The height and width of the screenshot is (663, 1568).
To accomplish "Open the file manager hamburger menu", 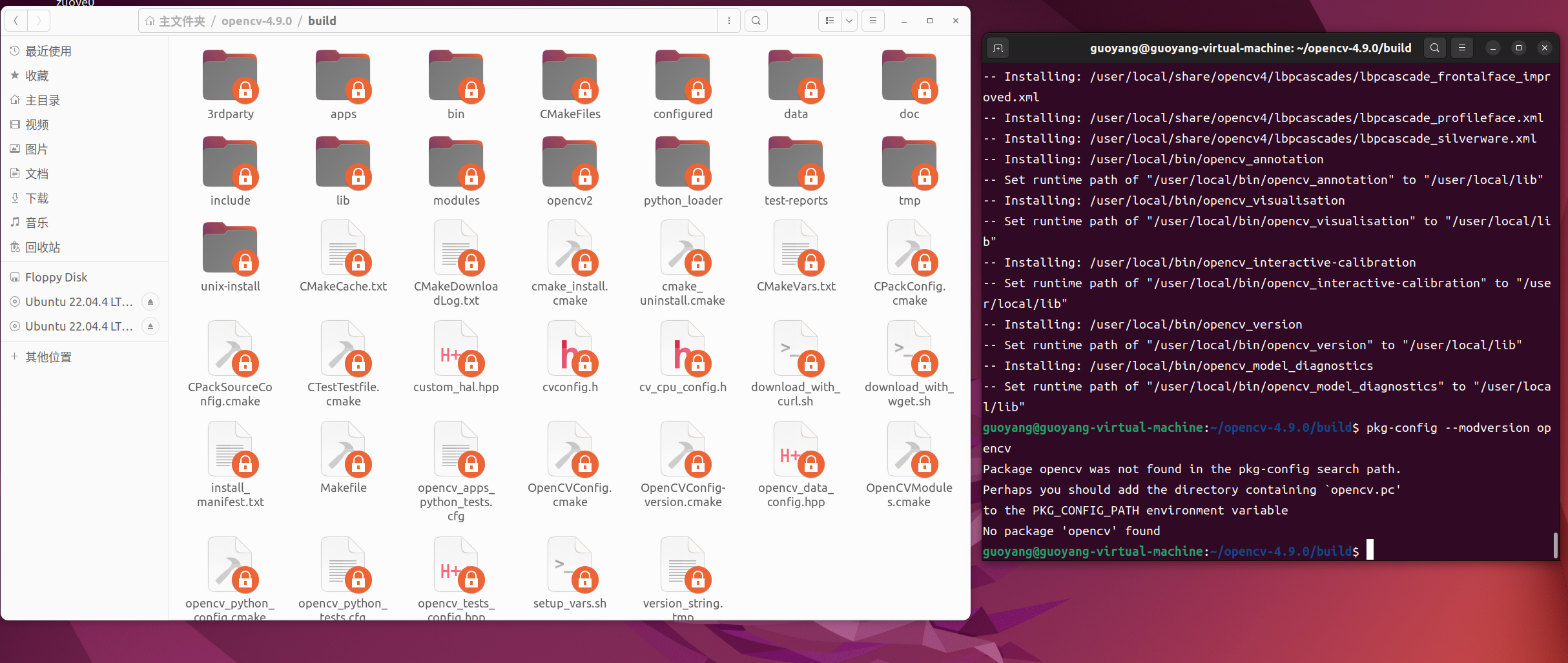I will 873,21.
